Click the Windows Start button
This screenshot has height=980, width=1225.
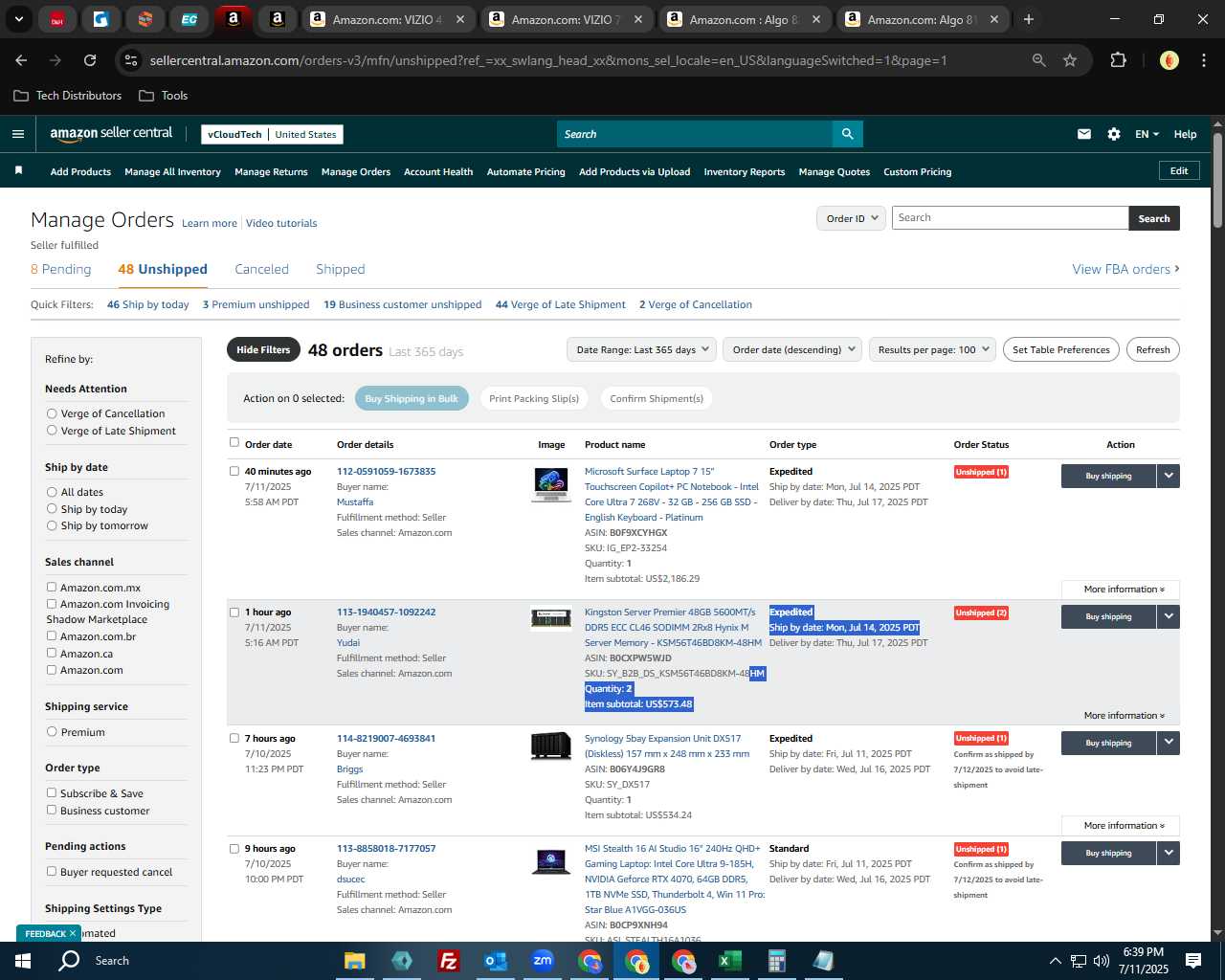pos(23,961)
